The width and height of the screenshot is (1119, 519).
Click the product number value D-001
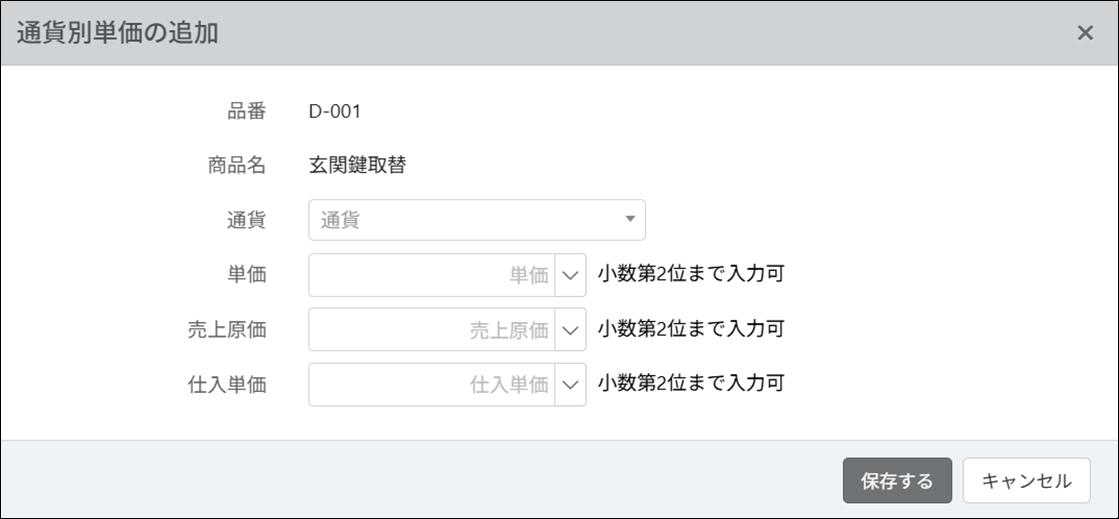pyautogui.click(x=335, y=111)
